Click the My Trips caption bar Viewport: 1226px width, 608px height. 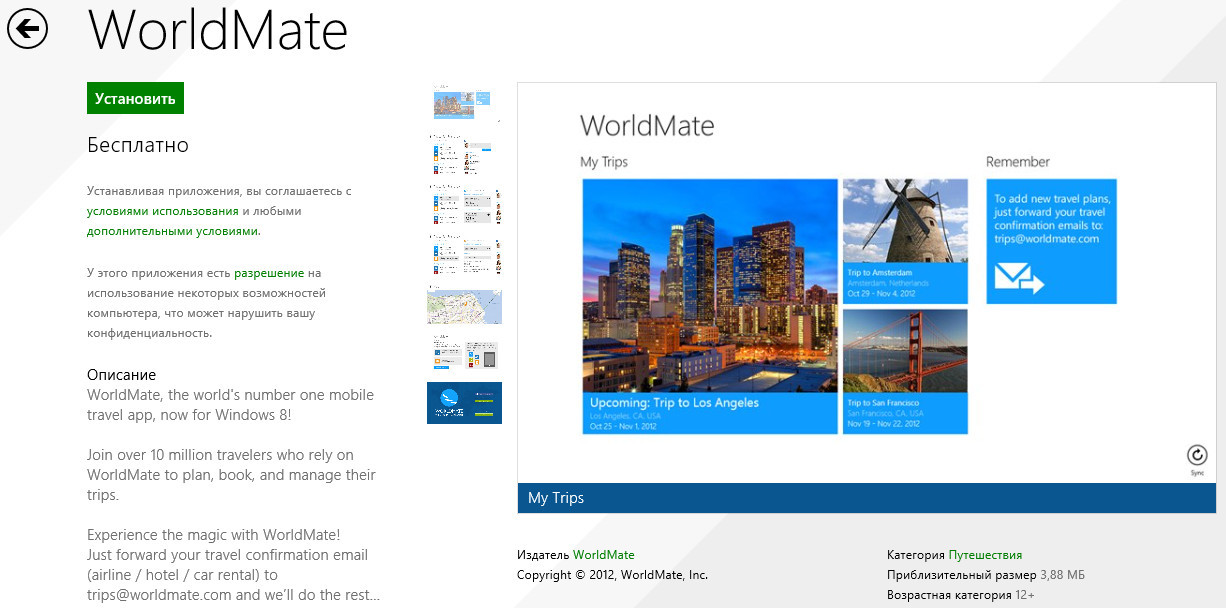tap(866, 498)
